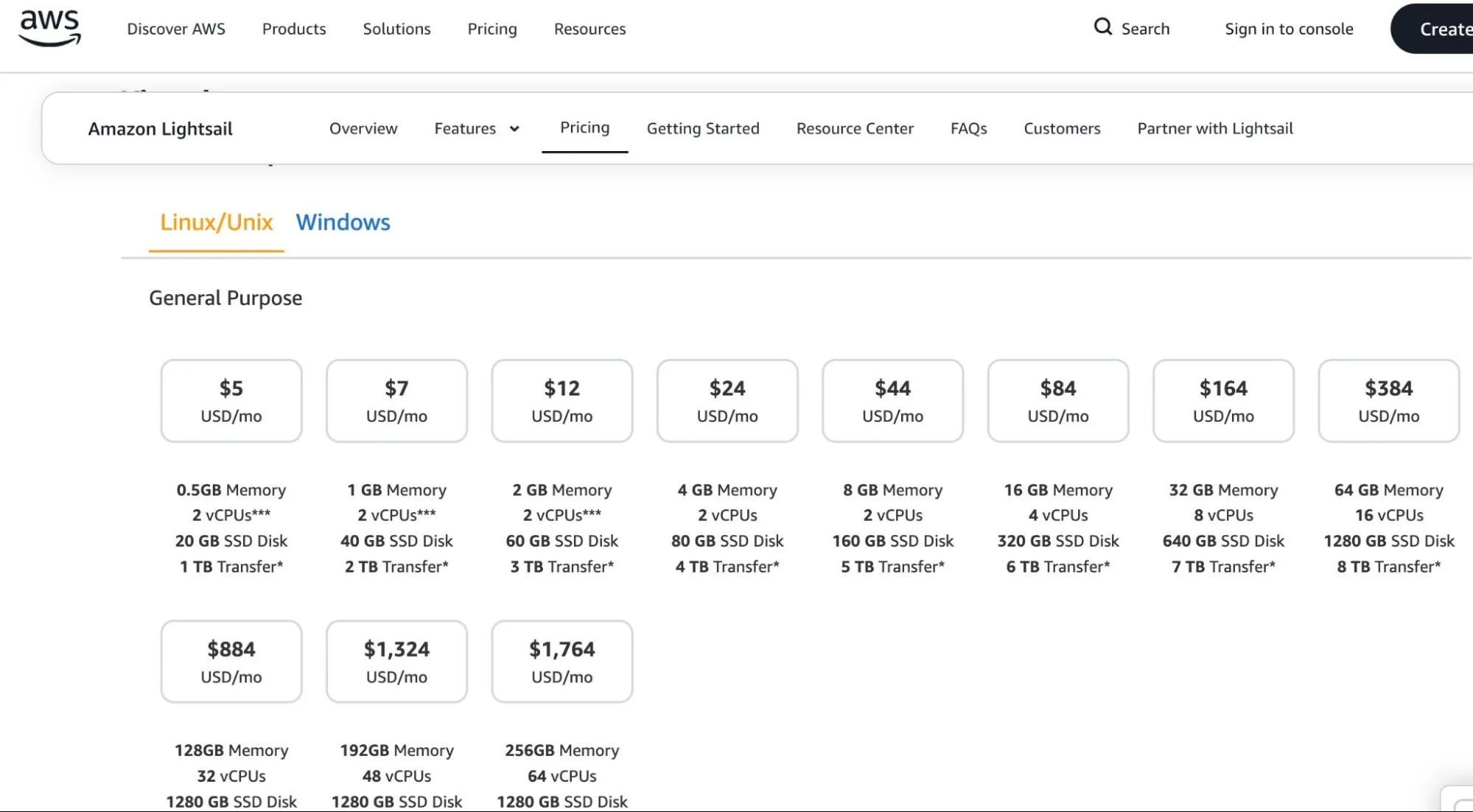Image resolution: width=1473 pixels, height=812 pixels.
Task: Select the $1,764 USD/mo plan card
Action: tap(561, 661)
